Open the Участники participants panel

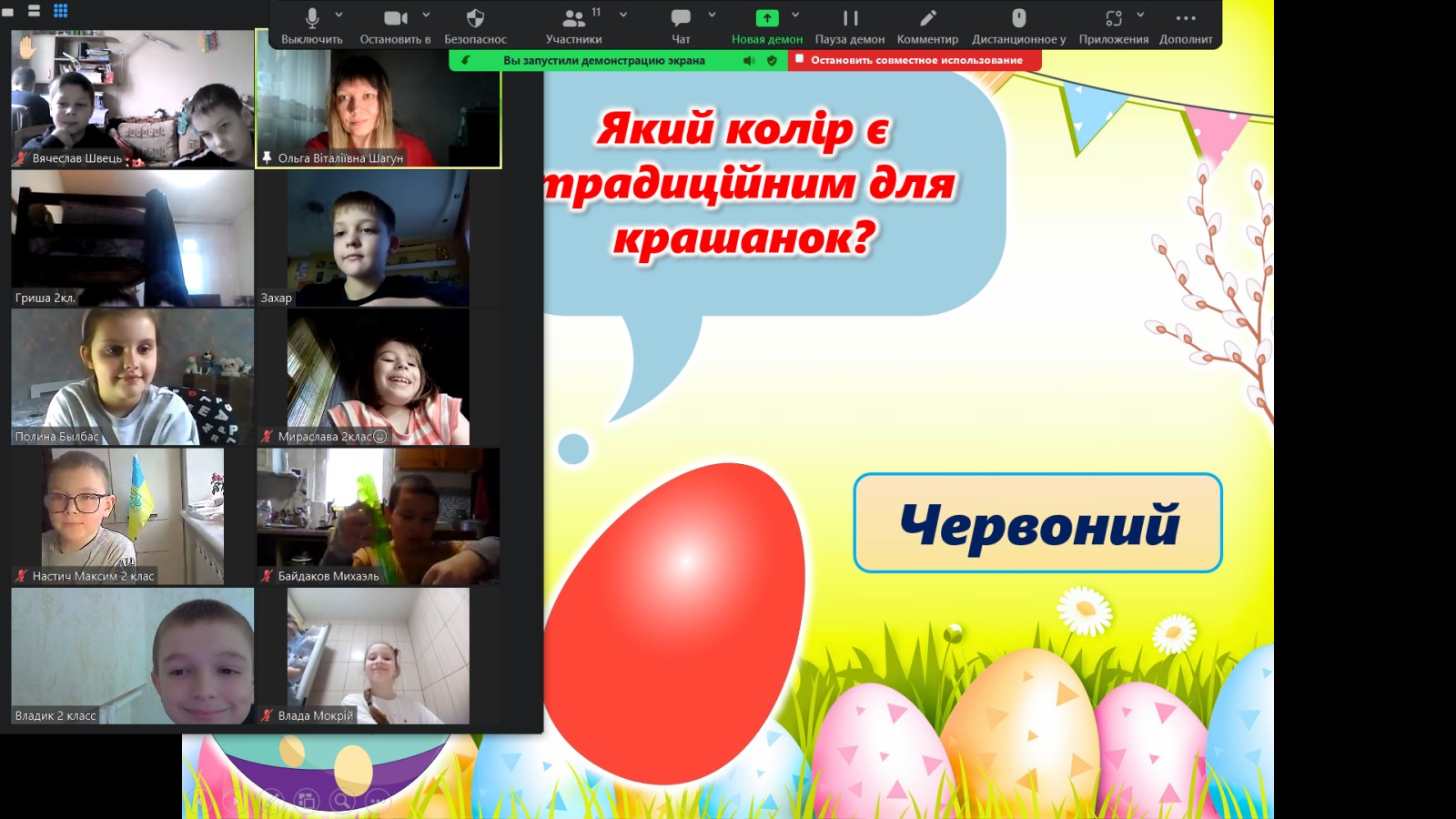click(x=573, y=25)
